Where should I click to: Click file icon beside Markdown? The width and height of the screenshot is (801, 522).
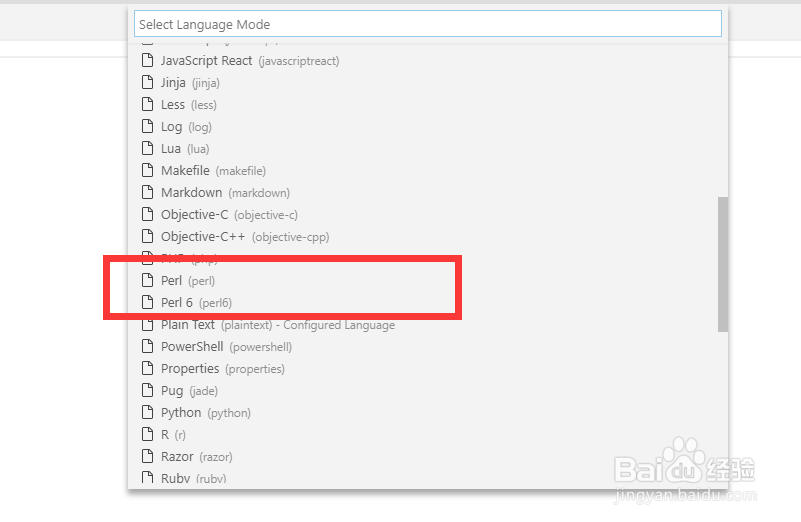point(147,192)
